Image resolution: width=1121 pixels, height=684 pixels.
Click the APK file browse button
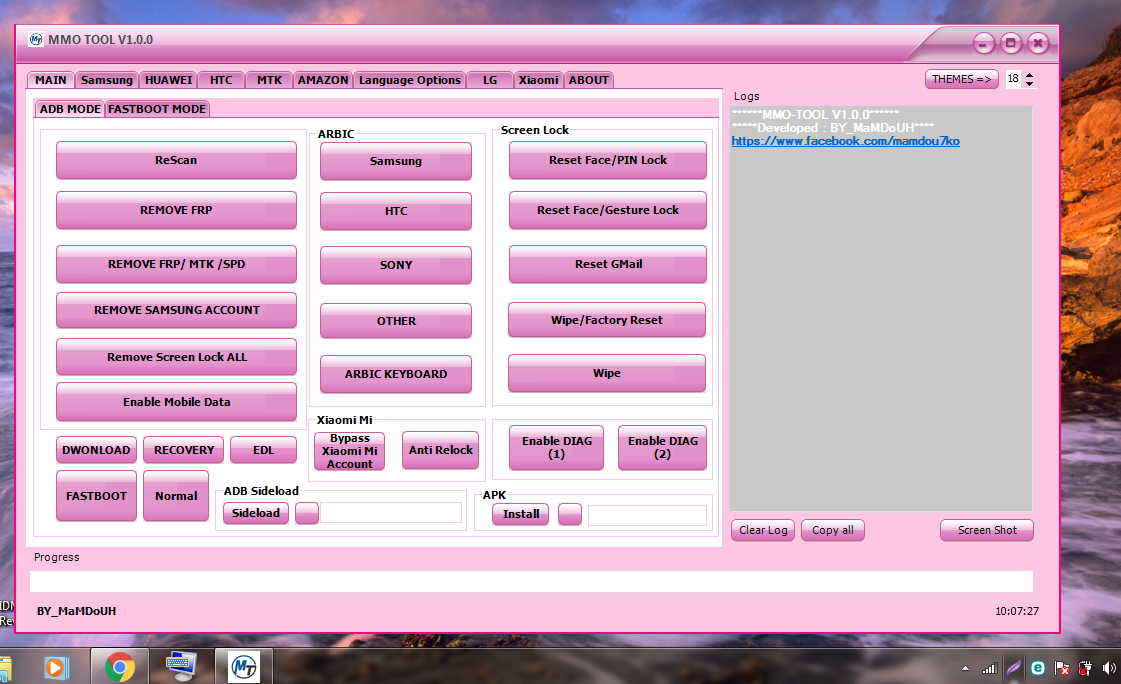(570, 515)
